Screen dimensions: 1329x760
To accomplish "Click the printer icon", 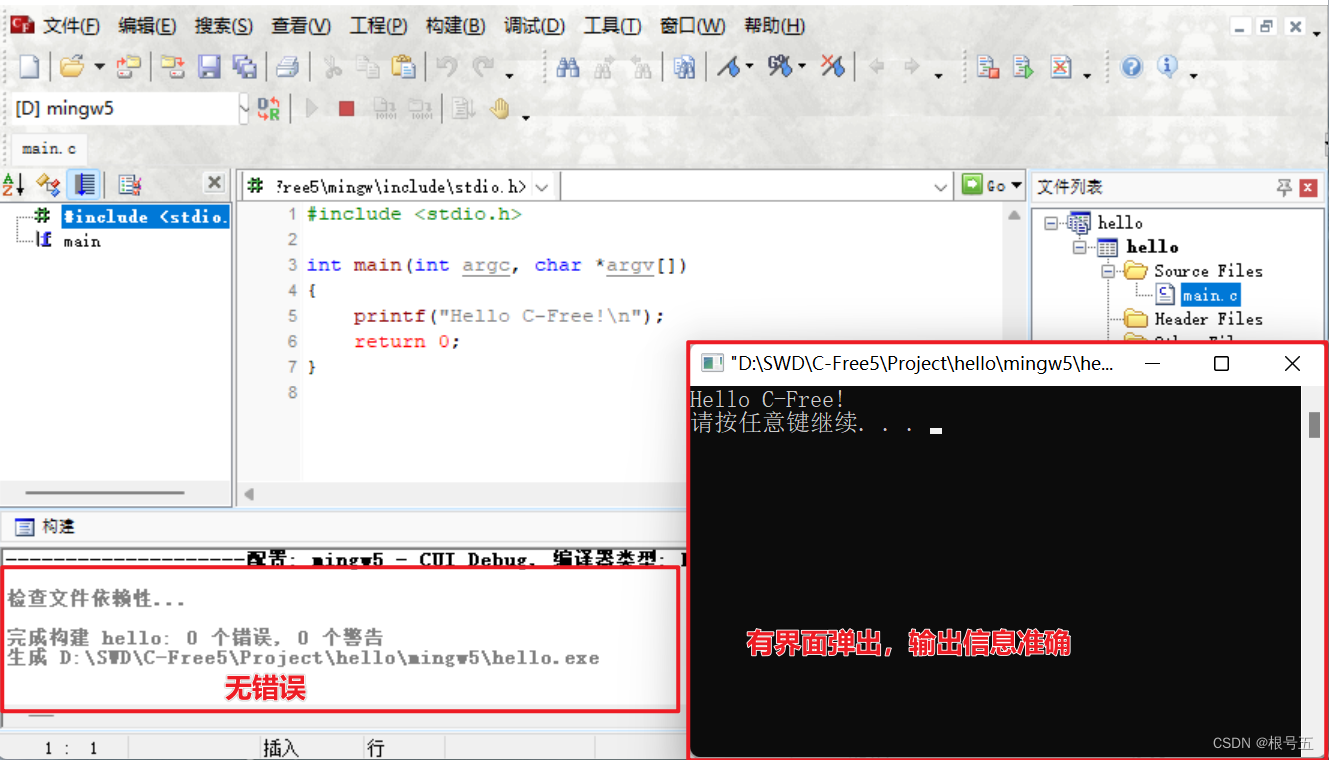I will (288, 67).
